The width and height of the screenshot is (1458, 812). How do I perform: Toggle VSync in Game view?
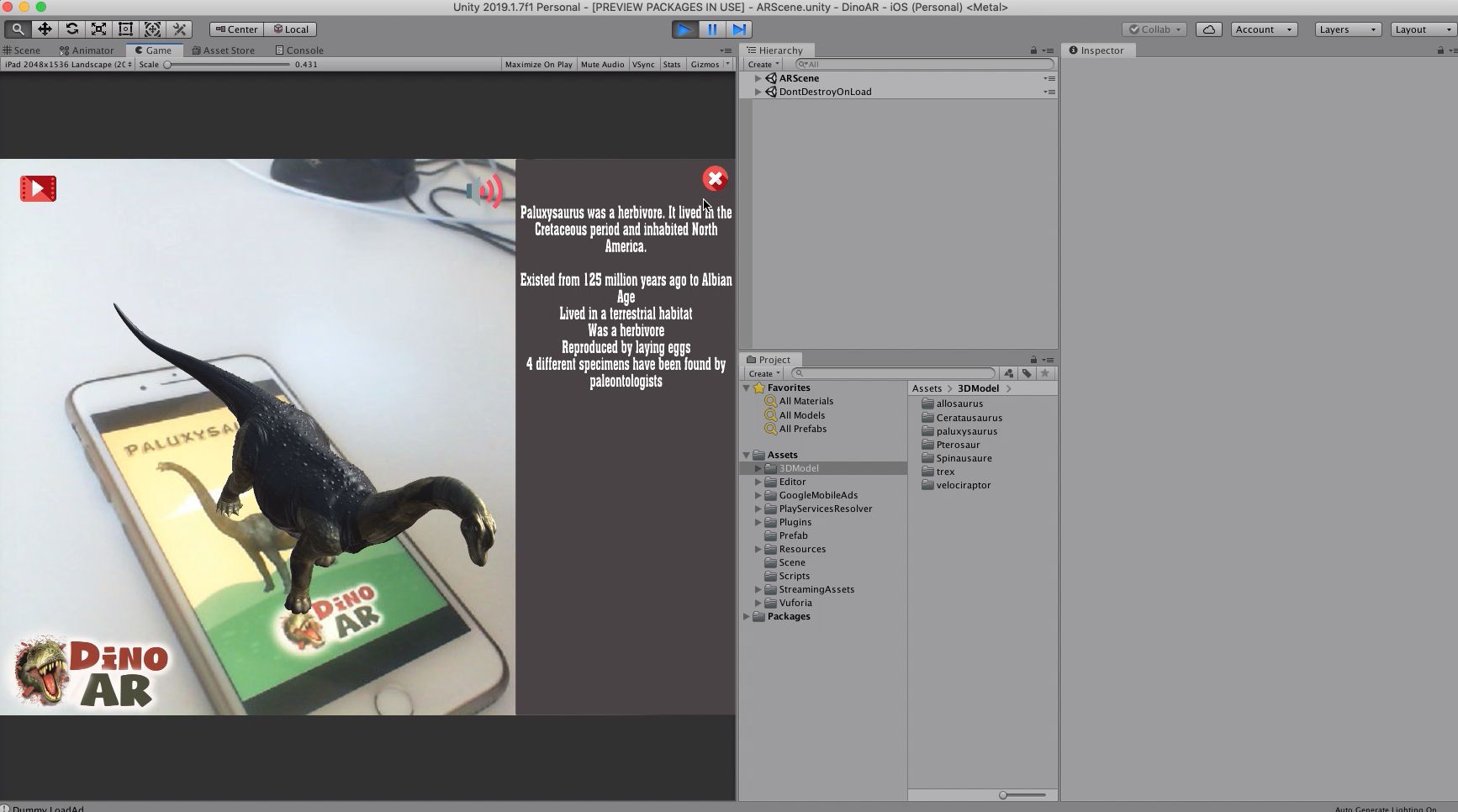tap(643, 65)
